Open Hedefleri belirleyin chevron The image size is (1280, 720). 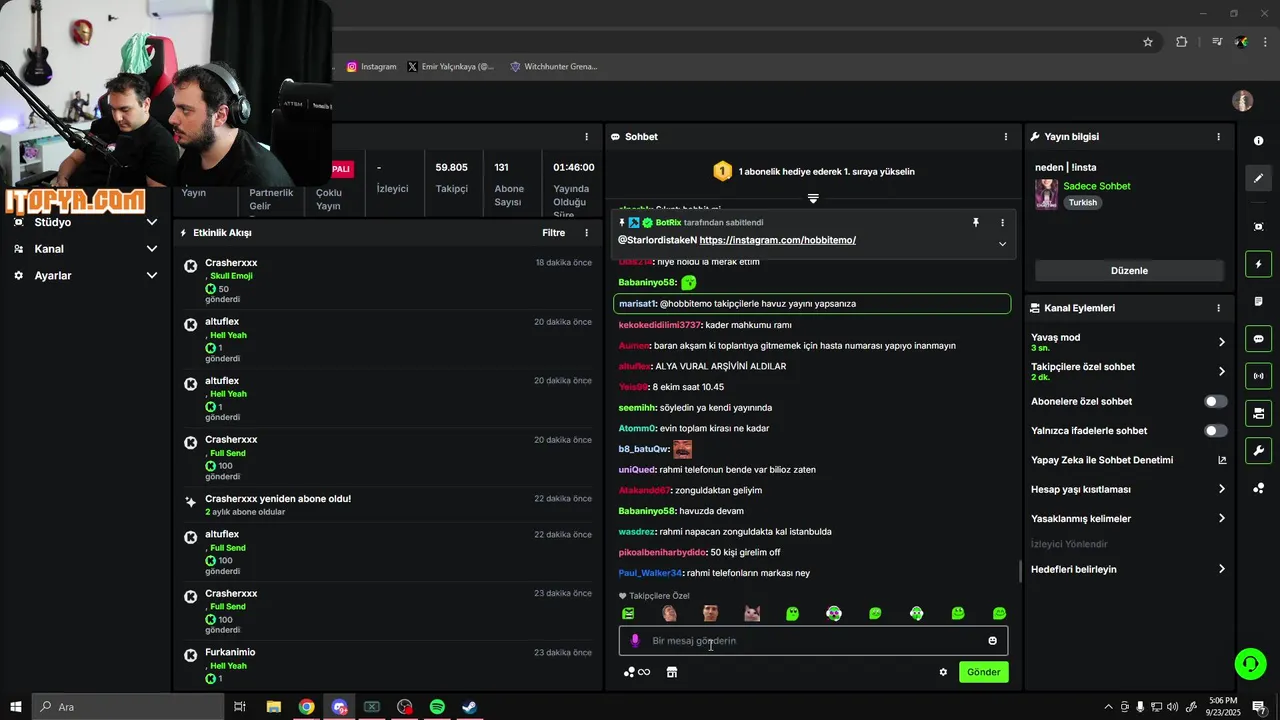[x=1221, y=569]
